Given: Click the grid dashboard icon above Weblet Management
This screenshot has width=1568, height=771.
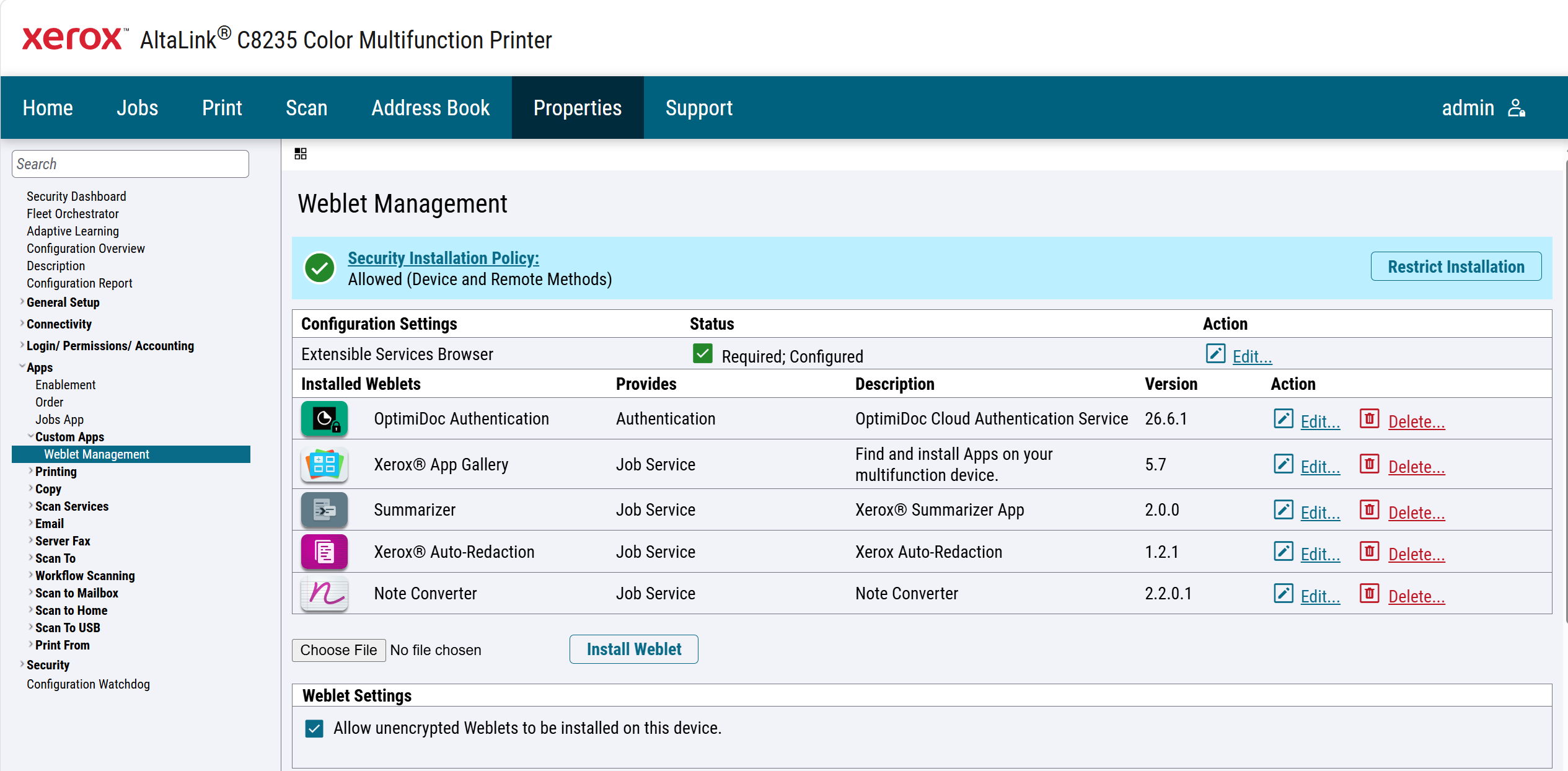Looking at the screenshot, I should 301,154.
